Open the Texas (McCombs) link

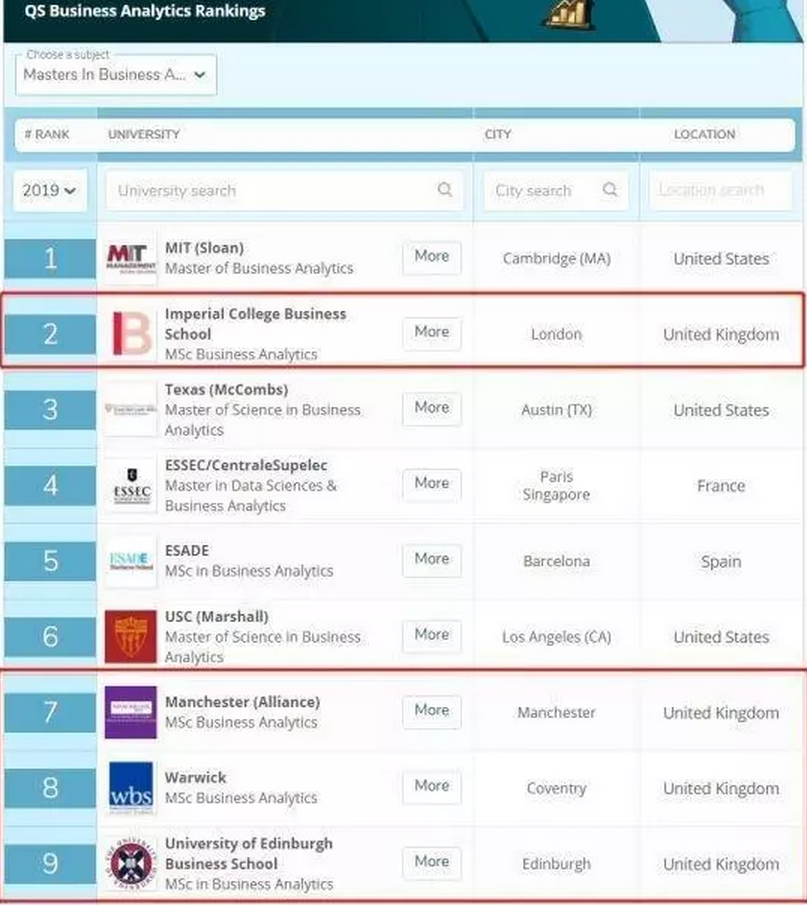(226, 390)
